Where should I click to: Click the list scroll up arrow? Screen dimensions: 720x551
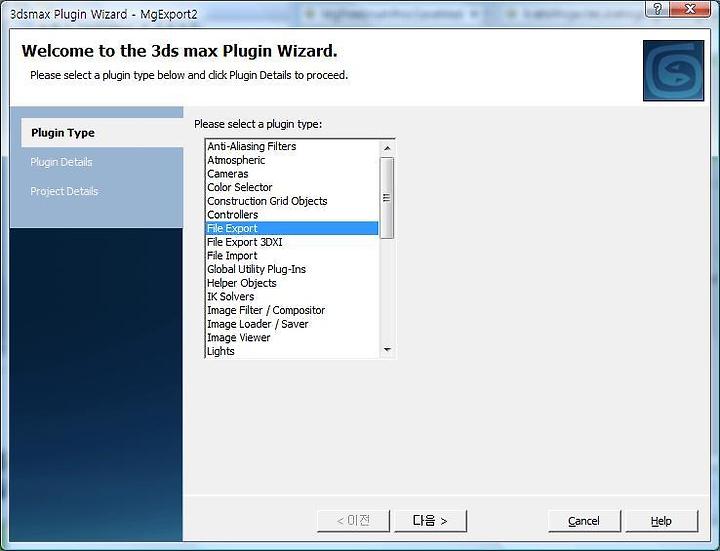pos(387,148)
